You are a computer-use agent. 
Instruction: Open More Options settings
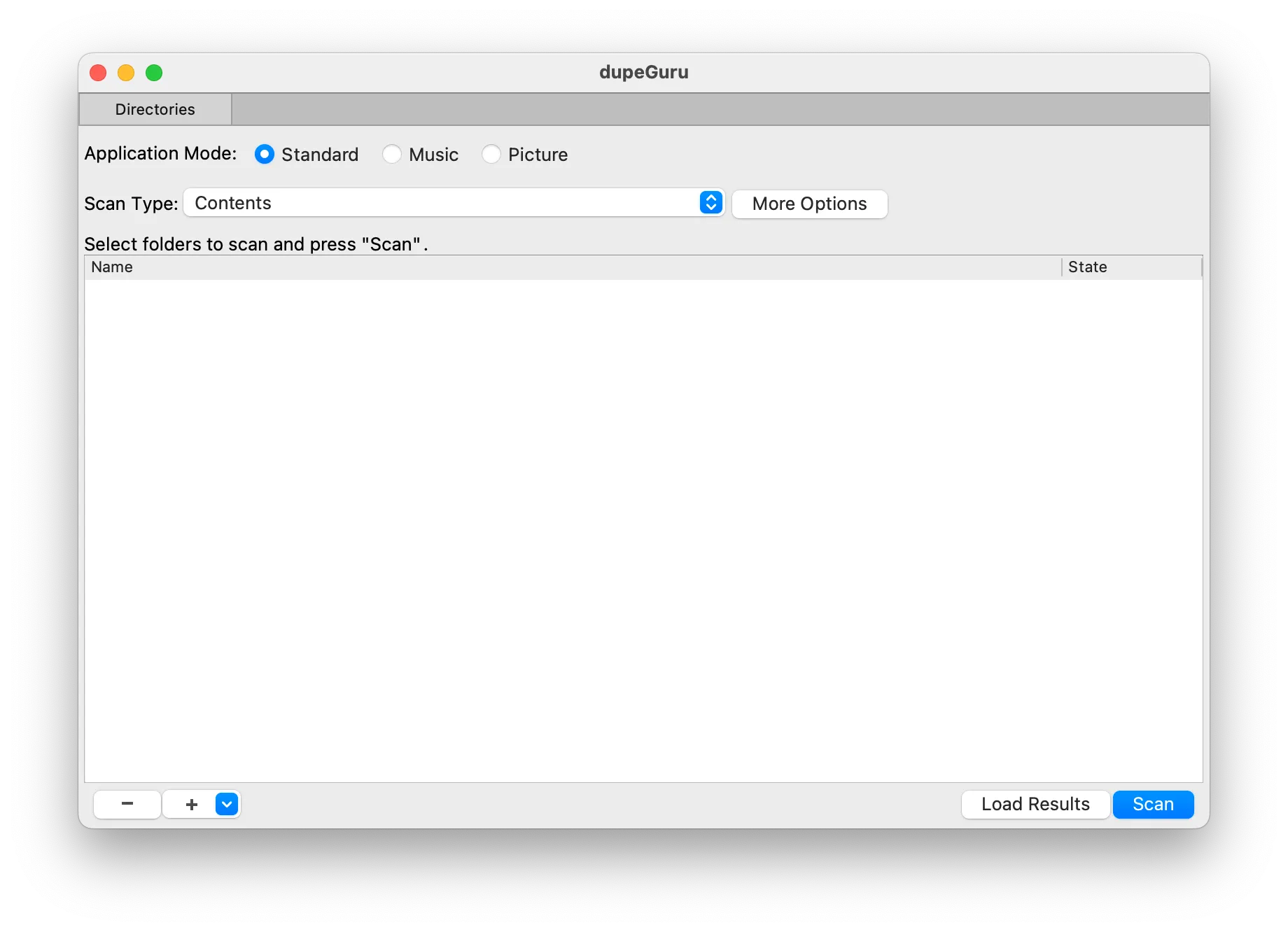(x=809, y=204)
